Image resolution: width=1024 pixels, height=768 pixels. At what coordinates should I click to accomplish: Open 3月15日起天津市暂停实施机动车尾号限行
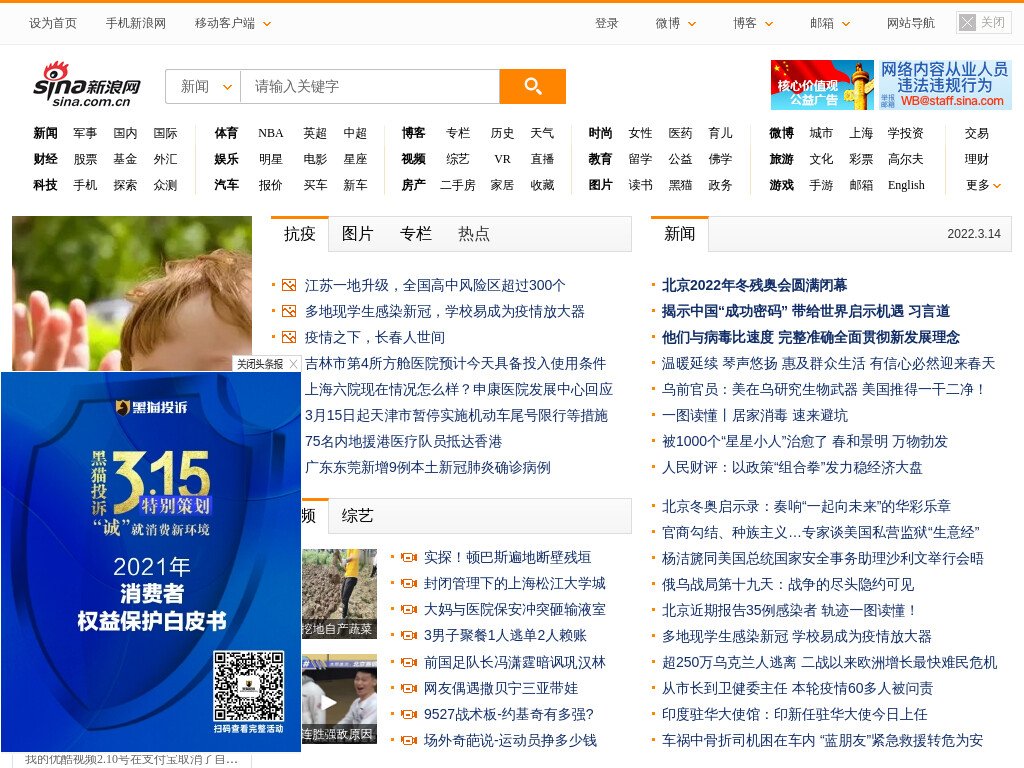tap(456, 416)
